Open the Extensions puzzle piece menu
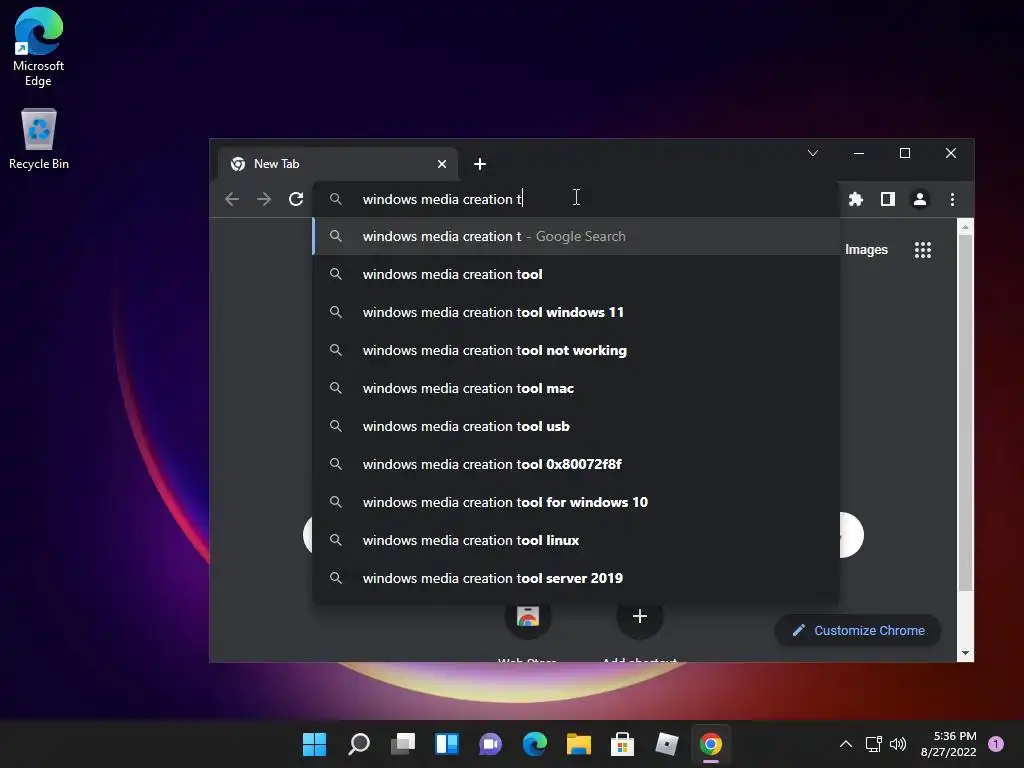The image size is (1024, 768). coord(856,199)
